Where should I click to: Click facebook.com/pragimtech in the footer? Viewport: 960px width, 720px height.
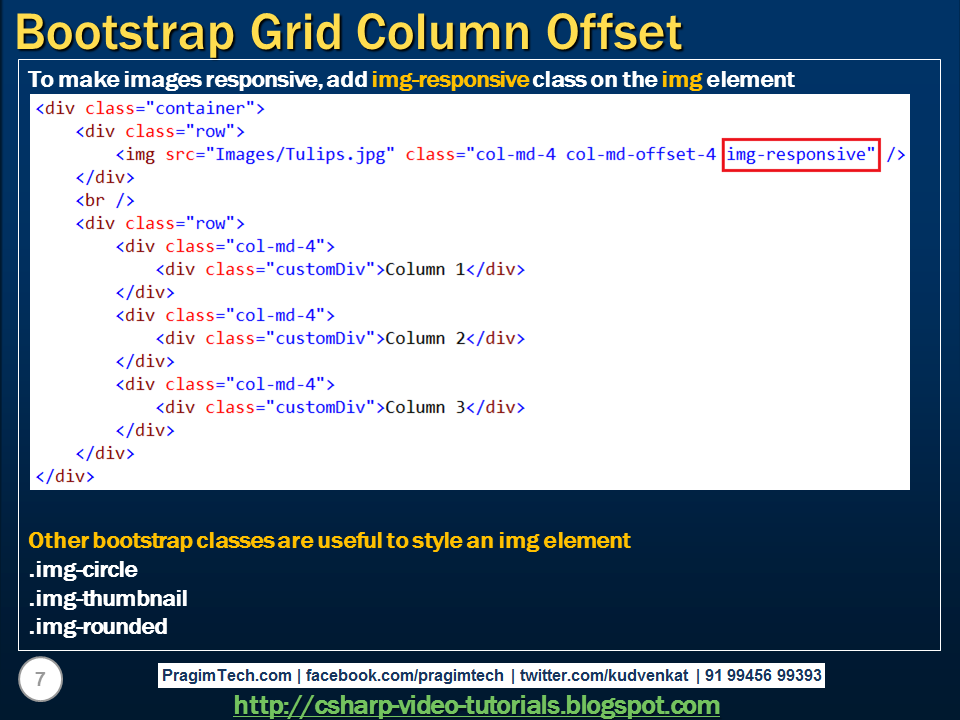(404, 675)
